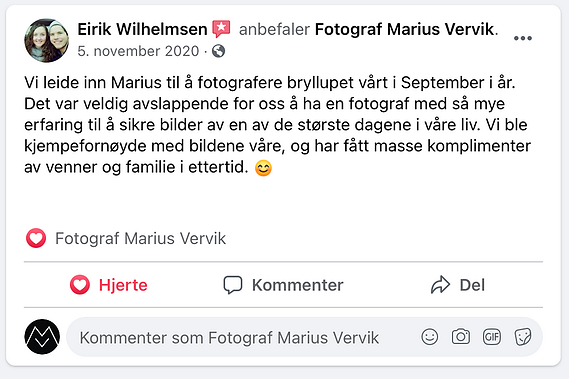Click the black M page avatar
Screen dimensions: 569x379
pos(42,337)
